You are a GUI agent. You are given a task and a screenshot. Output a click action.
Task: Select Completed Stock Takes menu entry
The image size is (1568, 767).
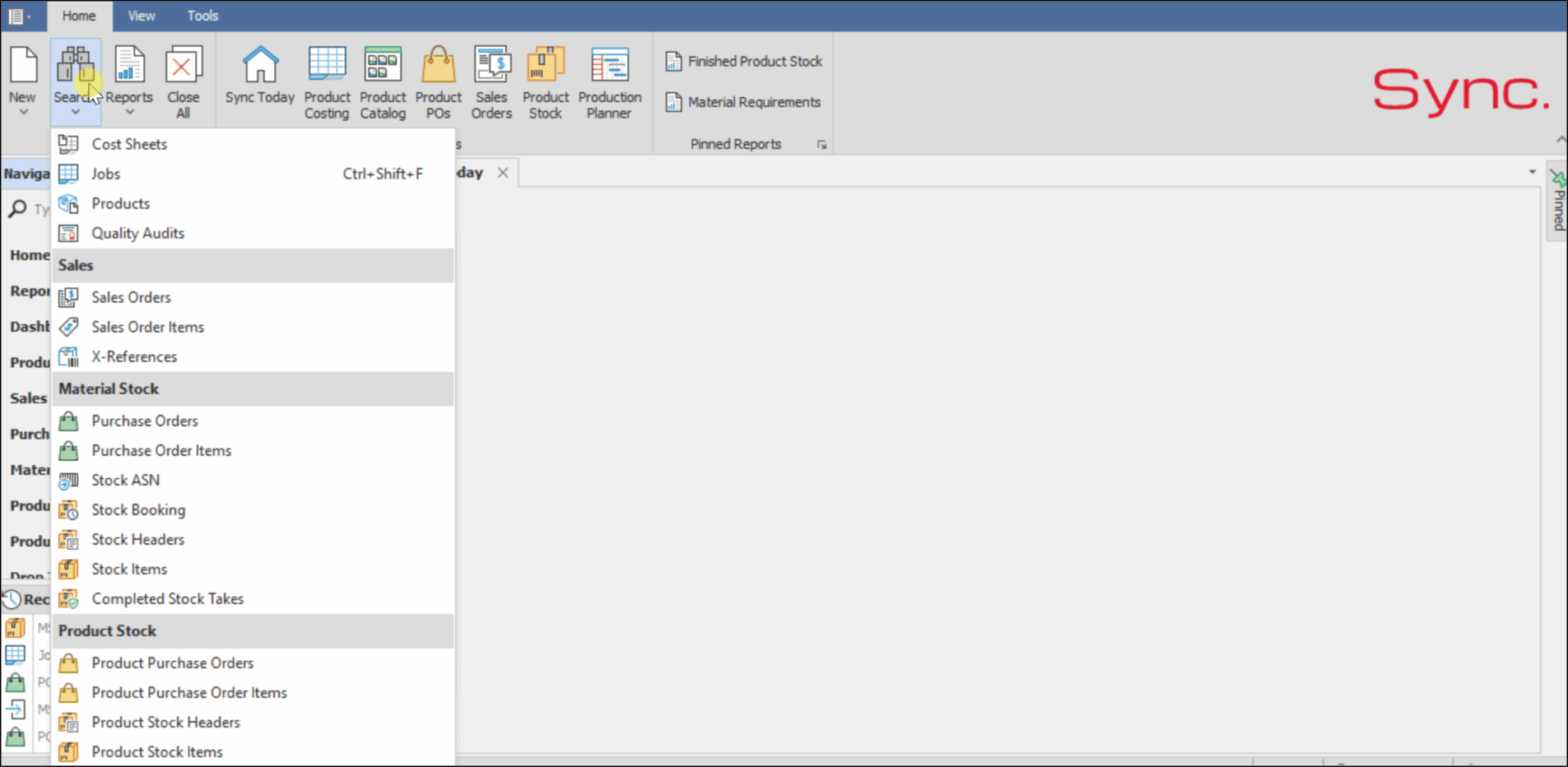(253, 598)
